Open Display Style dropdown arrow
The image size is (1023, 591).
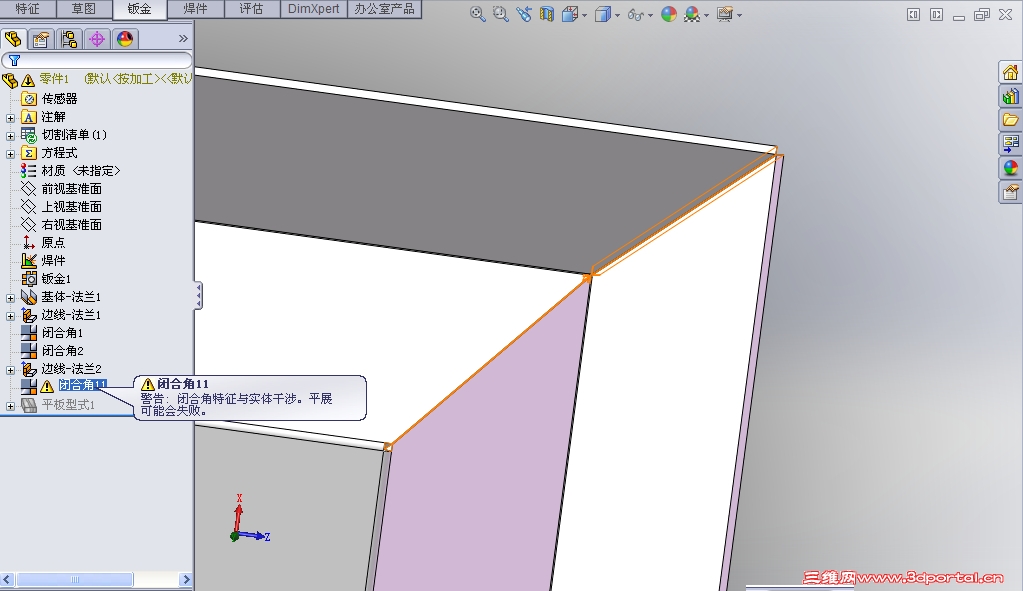click(617, 15)
